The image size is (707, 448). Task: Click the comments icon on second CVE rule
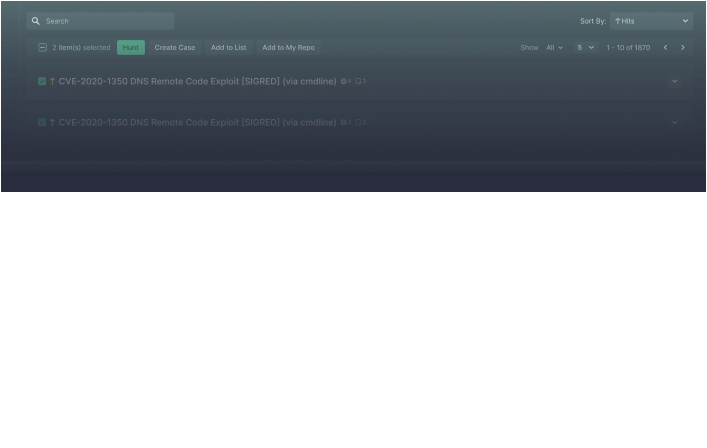pos(359,122)
